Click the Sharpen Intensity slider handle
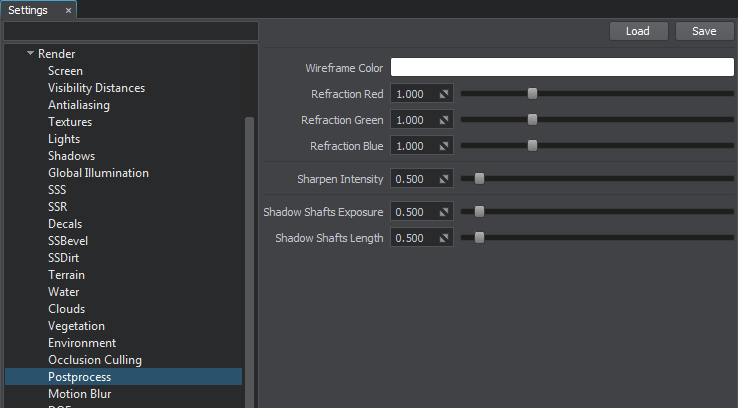Image resolution: width=738 pixels, height=408 pixels. 479,180
